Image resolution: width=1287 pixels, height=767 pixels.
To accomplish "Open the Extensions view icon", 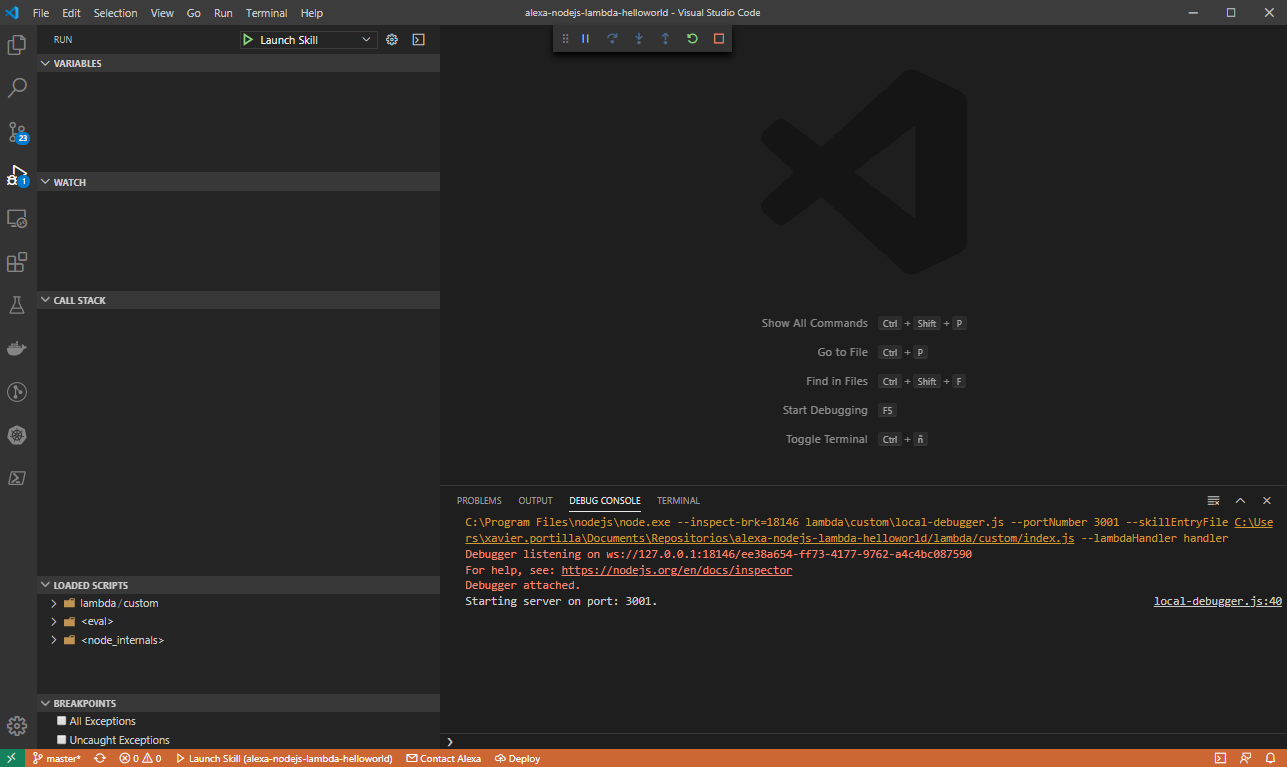I will point(17,262).
